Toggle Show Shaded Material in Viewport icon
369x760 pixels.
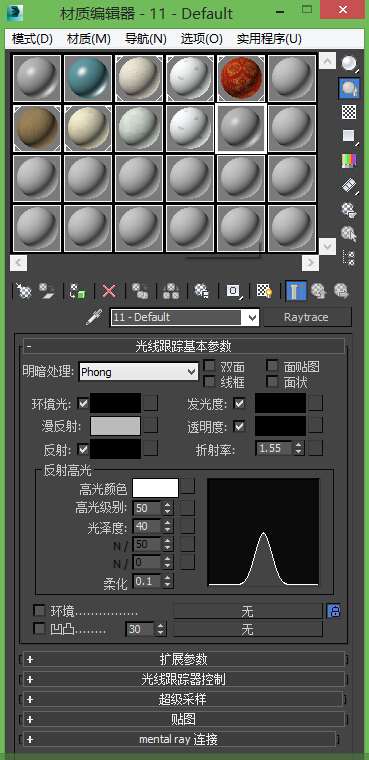pos(264,291)
